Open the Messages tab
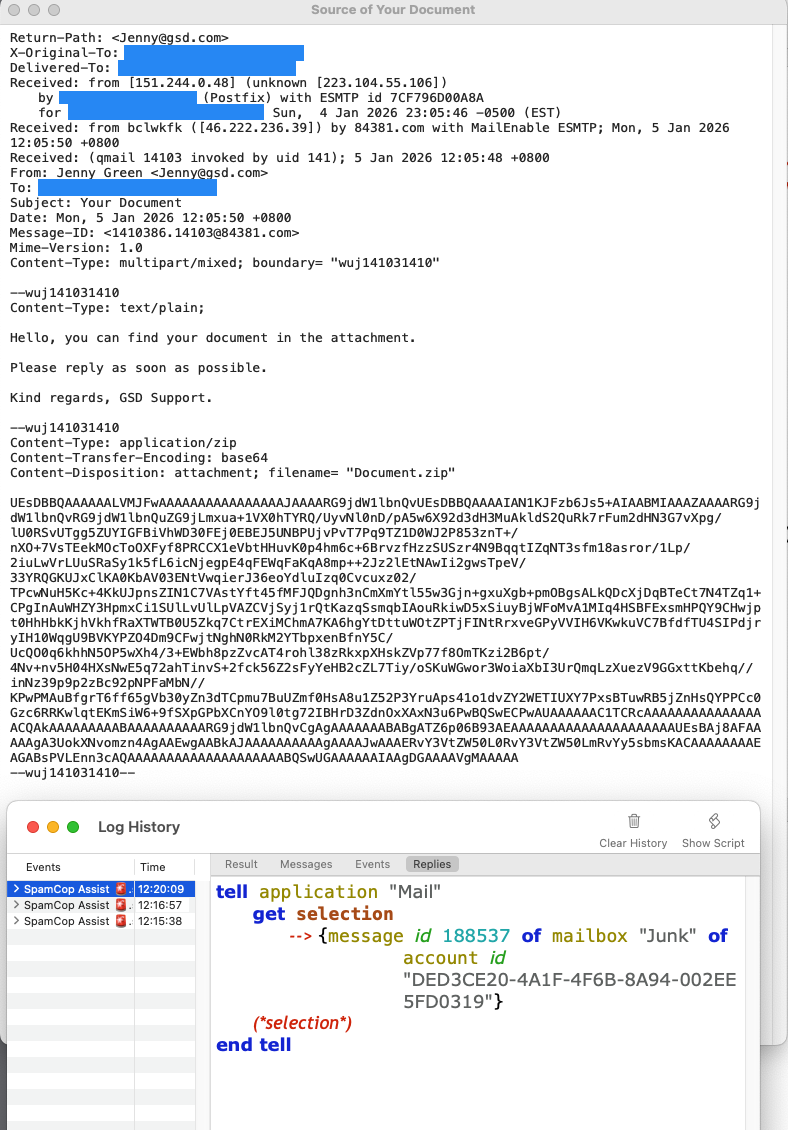The image size is (788, 1130). (x=306, y=864)
